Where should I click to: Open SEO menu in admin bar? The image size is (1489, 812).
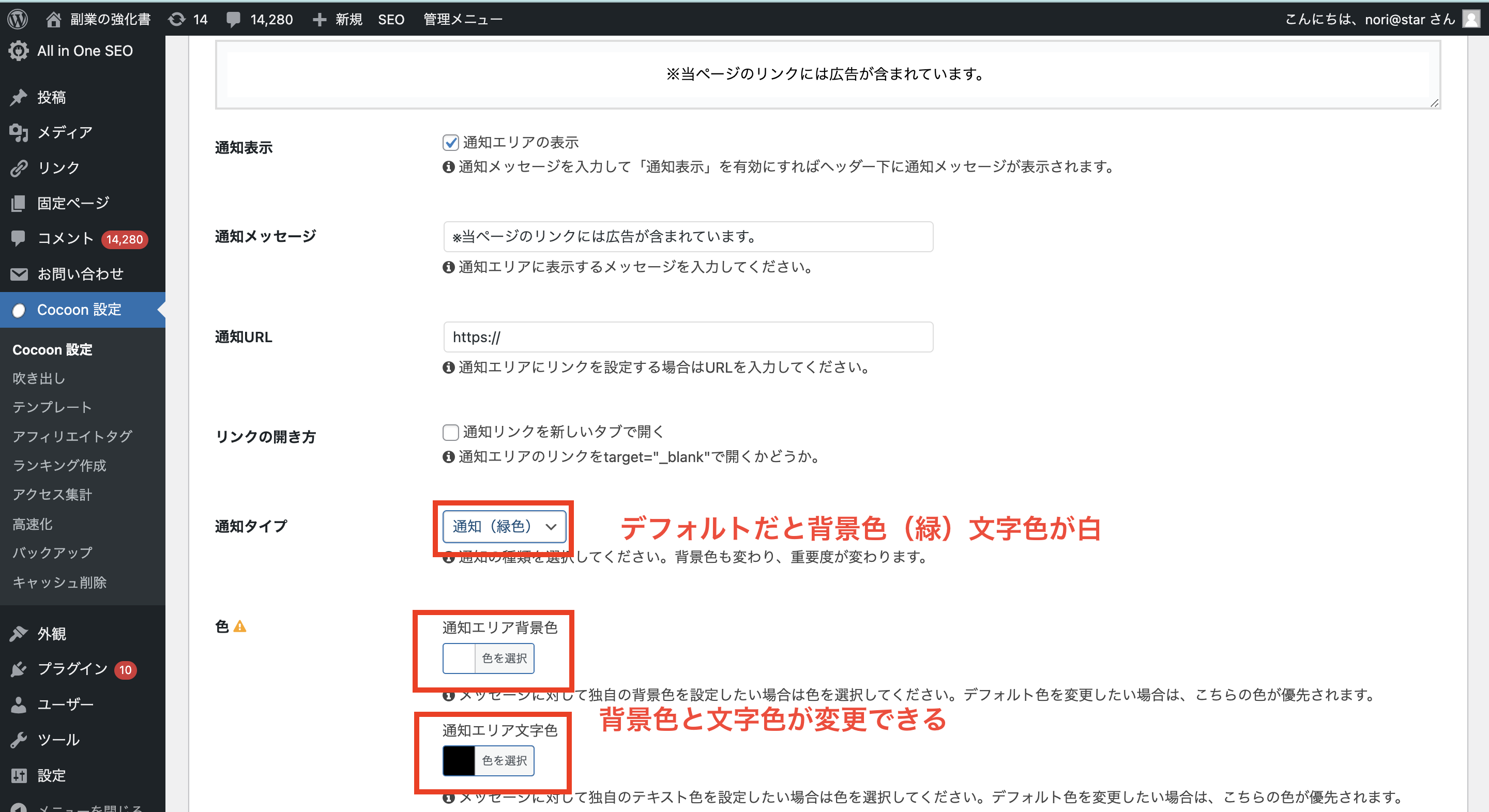point(391,19)
